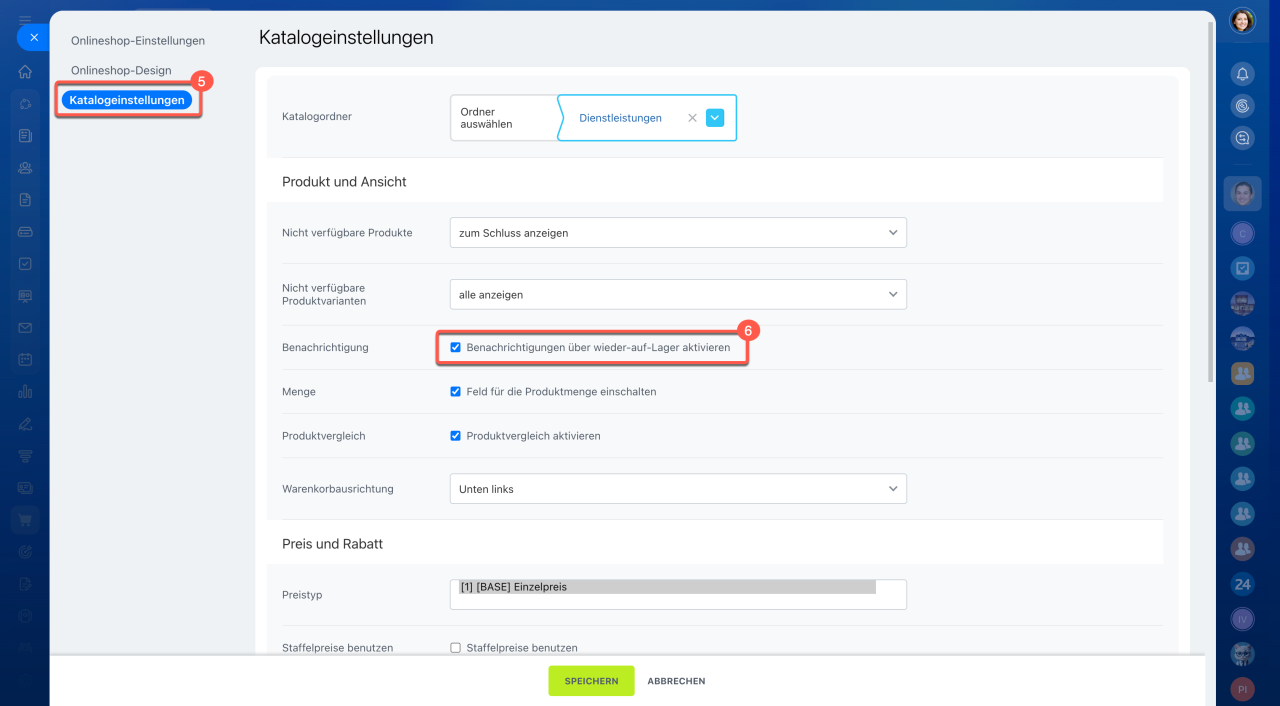
Task: Open the spiral Copilot icon in right panel
Action: click(1242, 105)
